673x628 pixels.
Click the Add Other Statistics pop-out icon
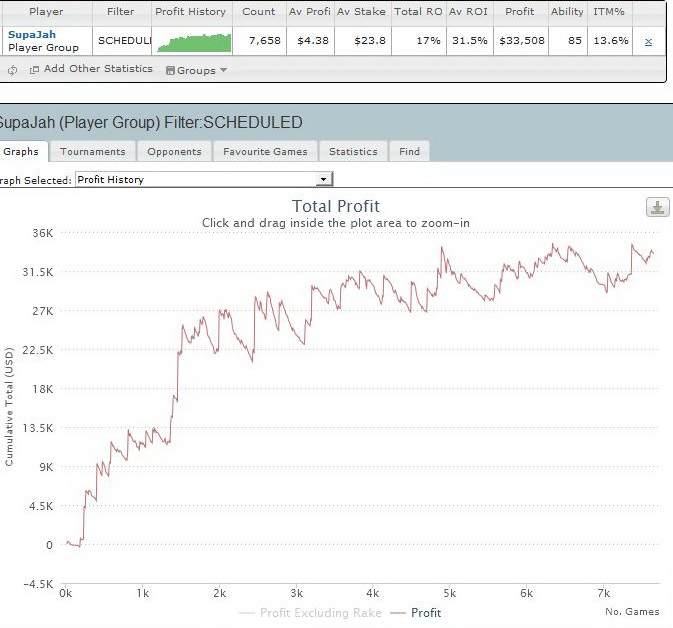[34, 70]
